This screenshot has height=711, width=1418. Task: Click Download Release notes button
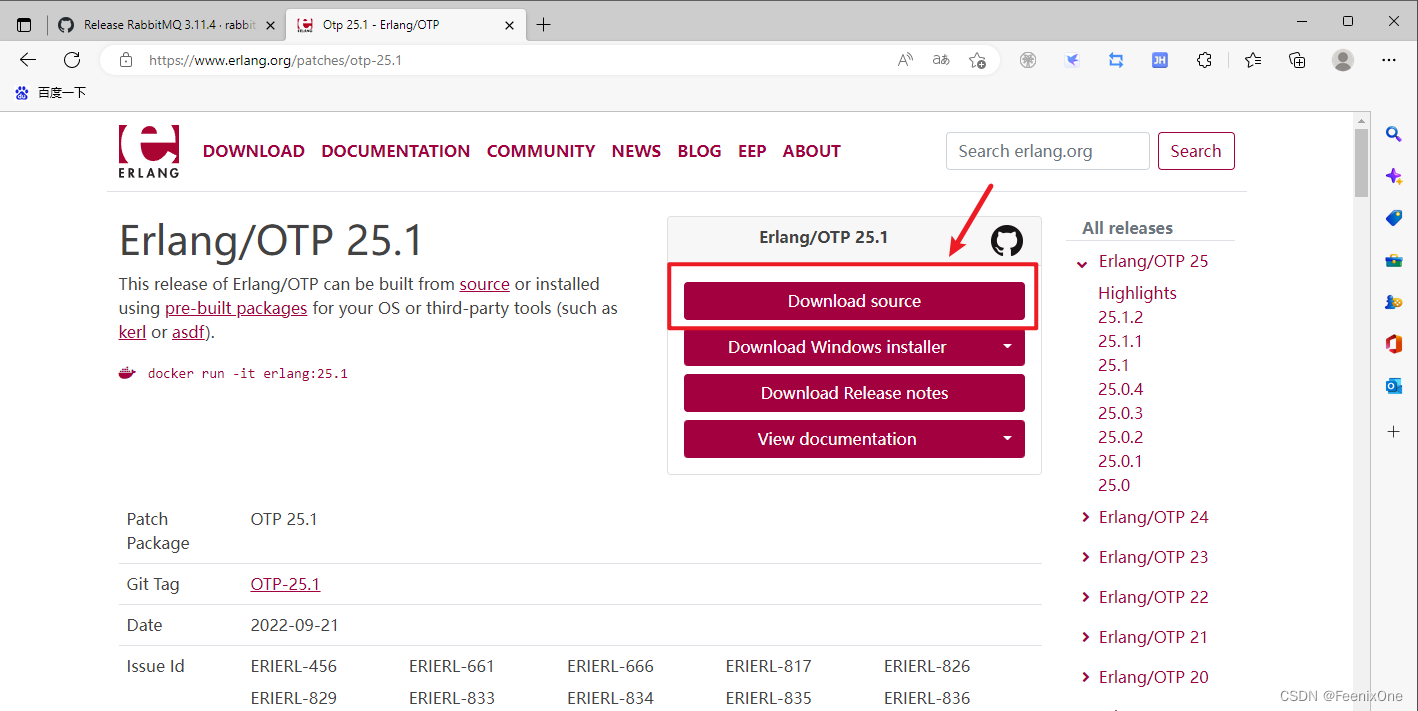(x=854, y=393)
